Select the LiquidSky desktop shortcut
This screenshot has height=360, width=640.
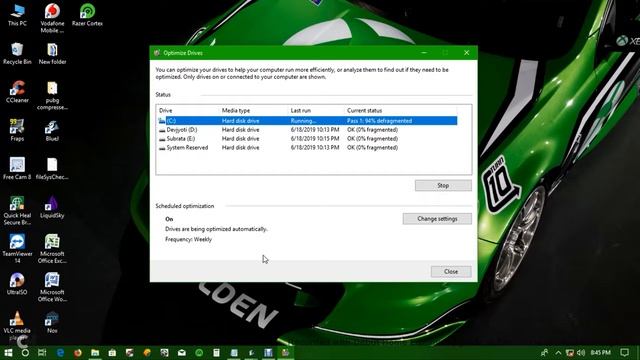coord(52,207)
